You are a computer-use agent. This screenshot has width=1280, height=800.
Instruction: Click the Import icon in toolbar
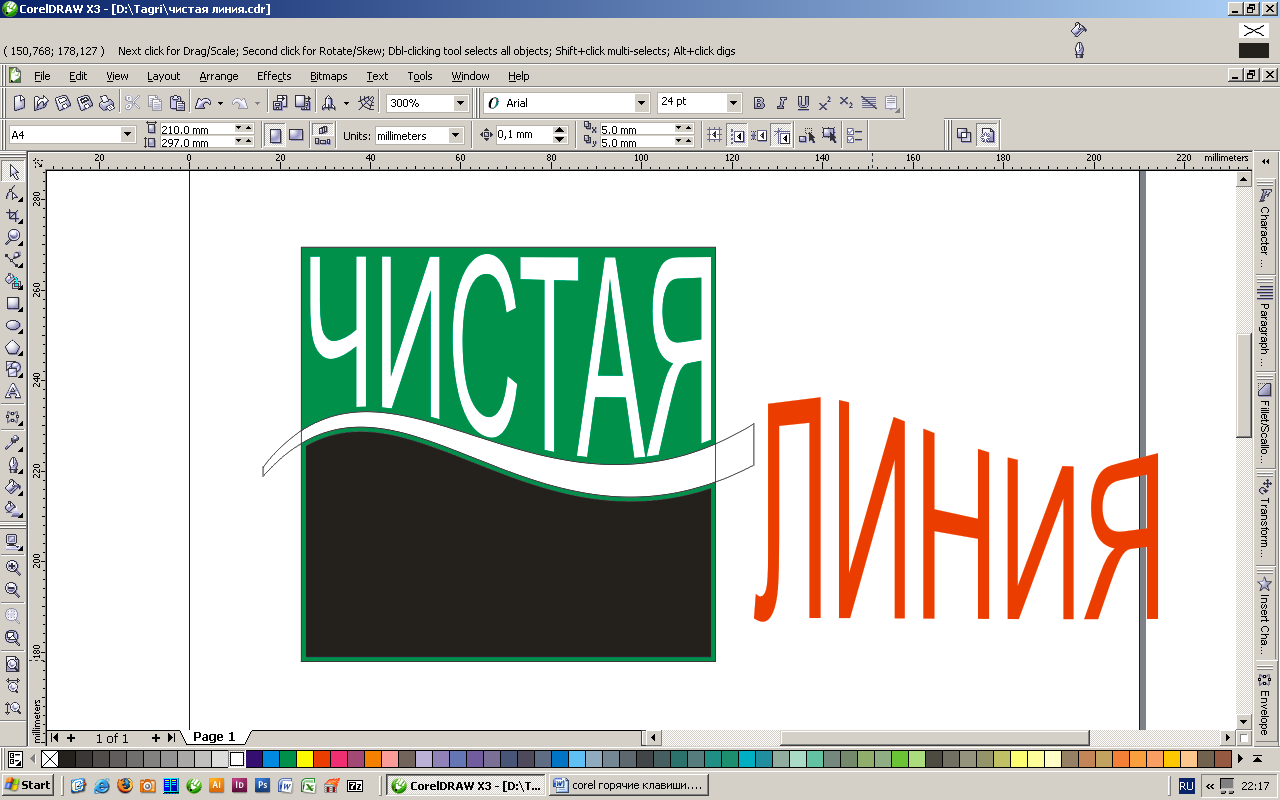click(x=280, y=103)
